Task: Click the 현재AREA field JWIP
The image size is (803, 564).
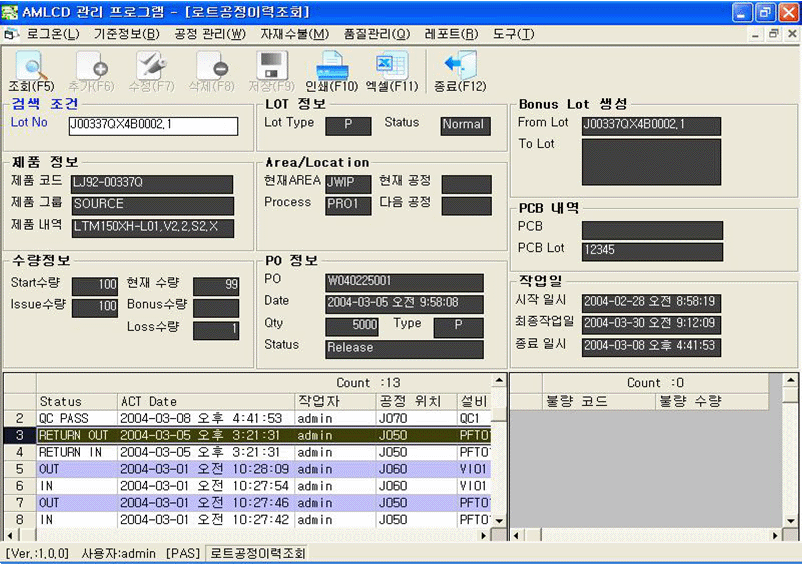Action: pos(348,184)
